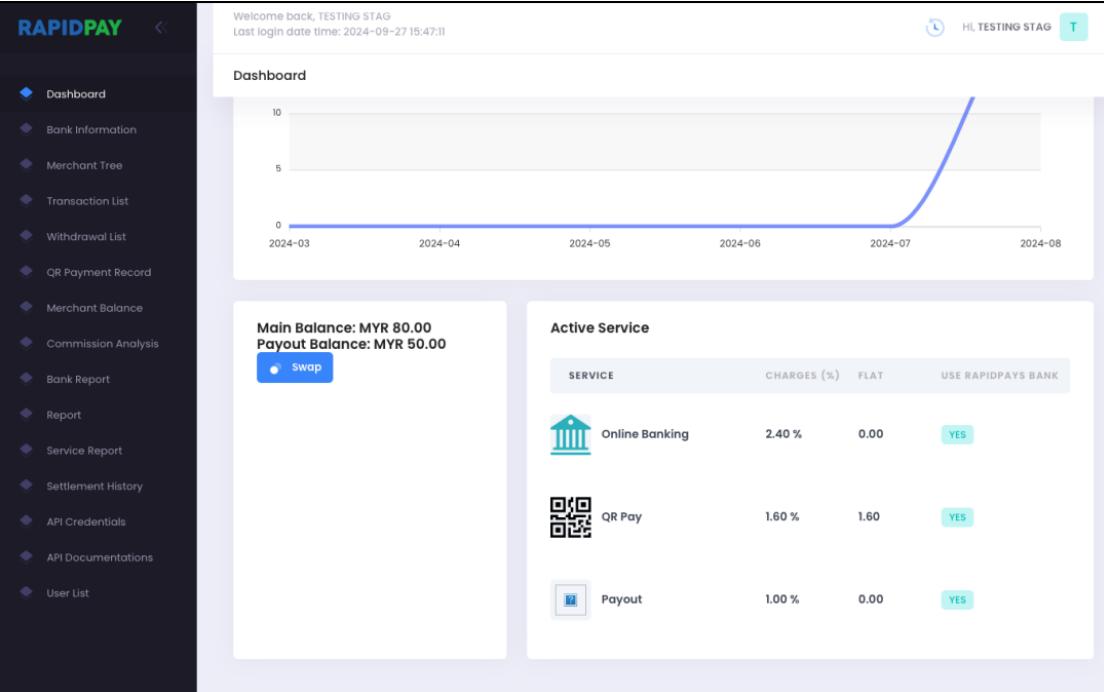
Task: Click the YES badge for QR Pay
Action: [x=956, y=517]
